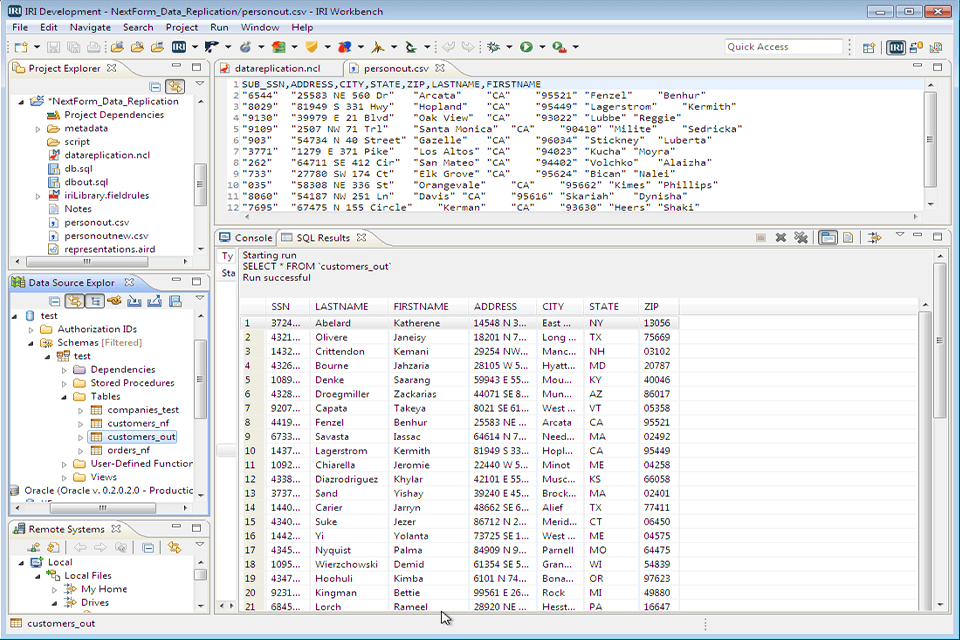960x640 pixels.
Task: Open the Run button dropdown arrow
Action: pyautogui.click(x=542, y=47)
